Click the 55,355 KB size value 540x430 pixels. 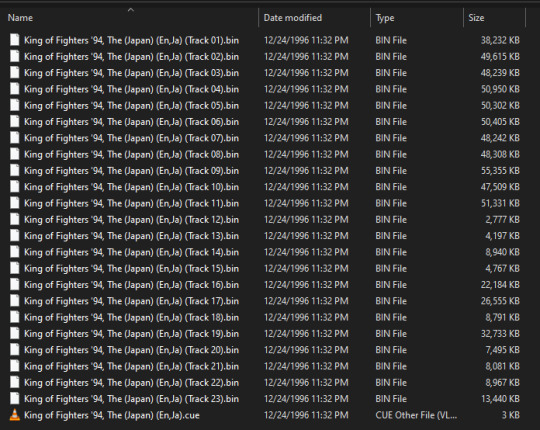500,170
